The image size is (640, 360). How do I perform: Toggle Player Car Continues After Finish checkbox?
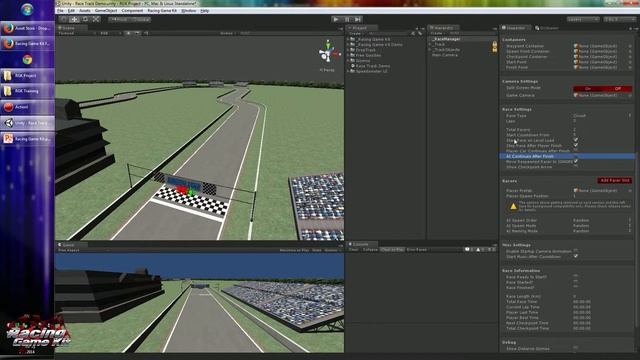[576, 151]
